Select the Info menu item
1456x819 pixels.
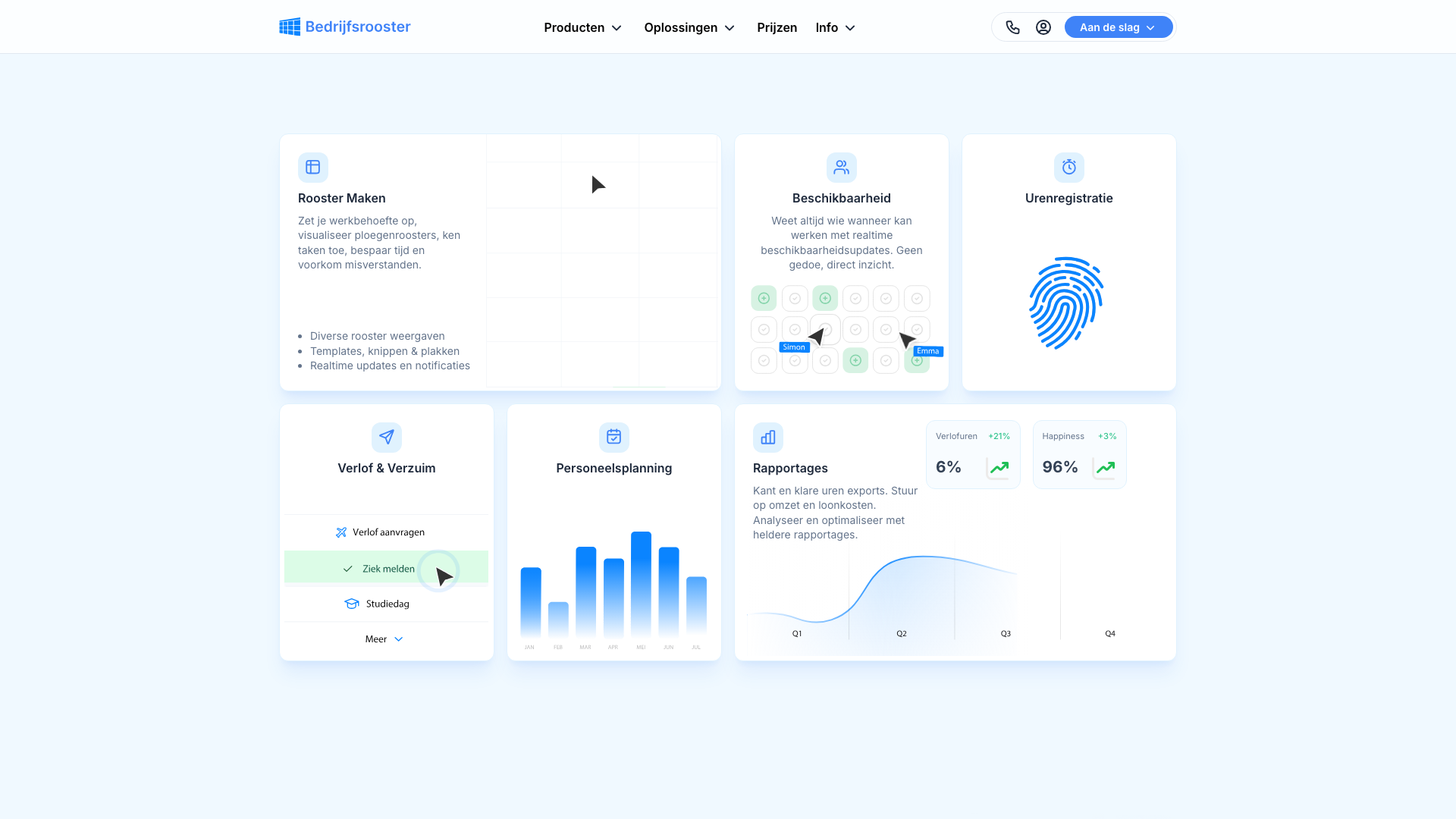[x=834, y=27]
